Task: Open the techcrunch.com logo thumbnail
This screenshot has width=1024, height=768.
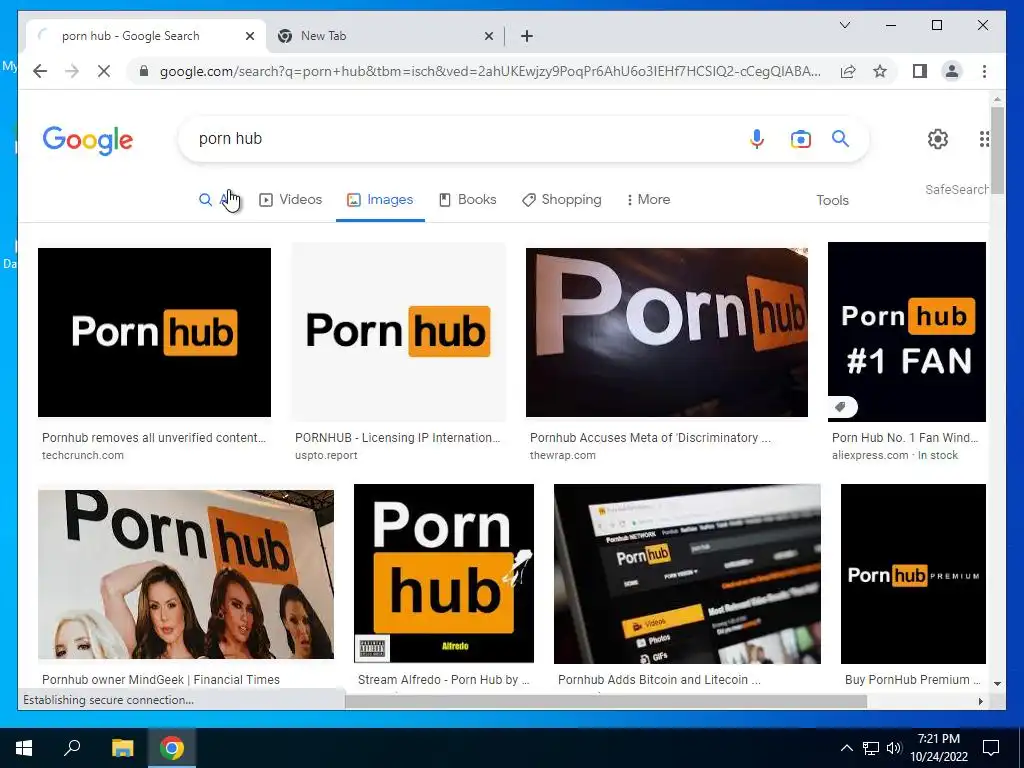Action: click(154, 332)
